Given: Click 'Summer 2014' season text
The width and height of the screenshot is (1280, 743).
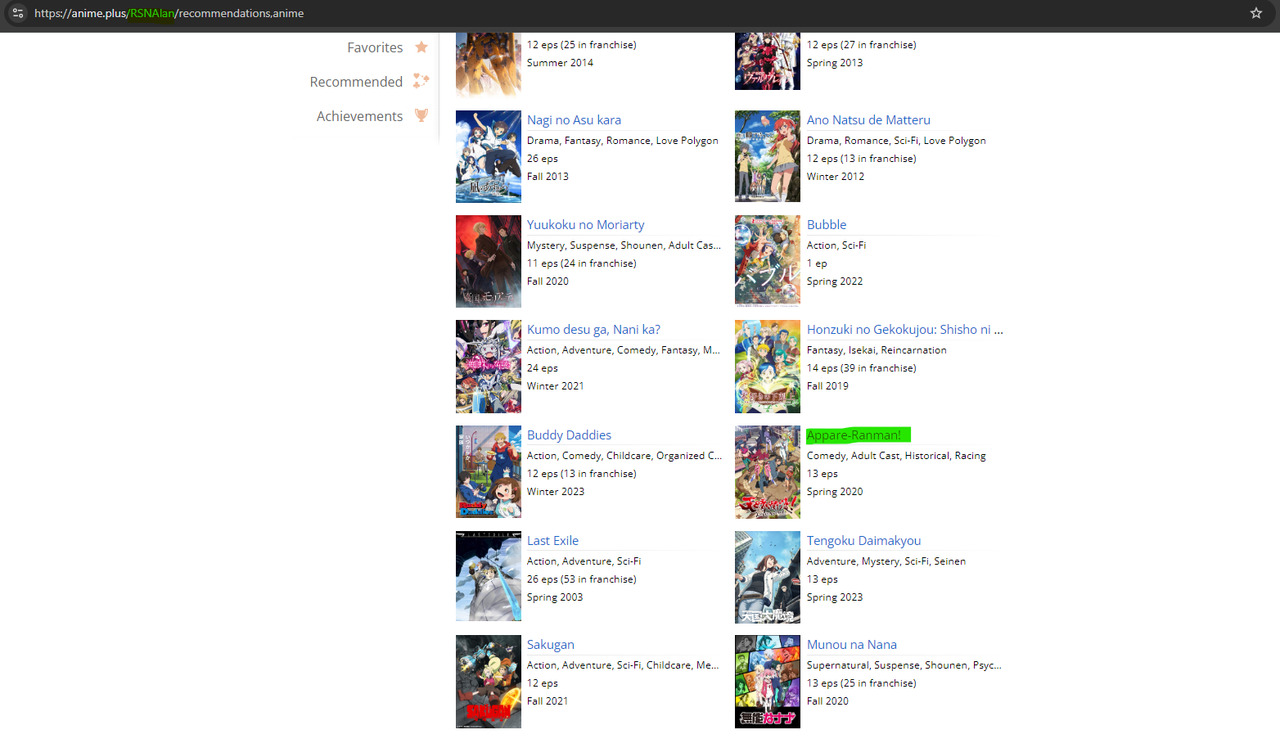Looking at the screenshot, I should 560,63.
